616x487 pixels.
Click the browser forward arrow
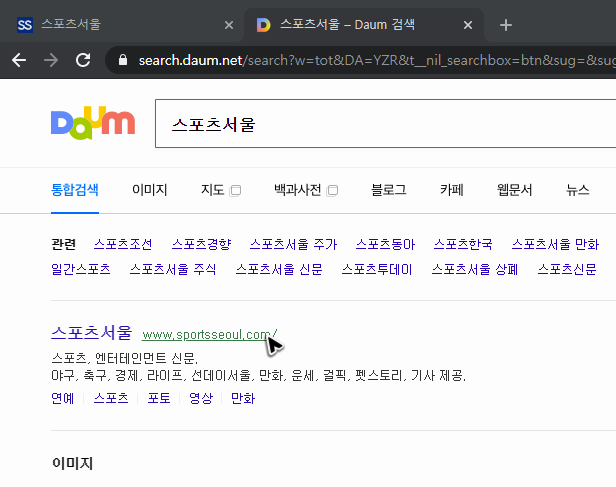coord(51,60)
